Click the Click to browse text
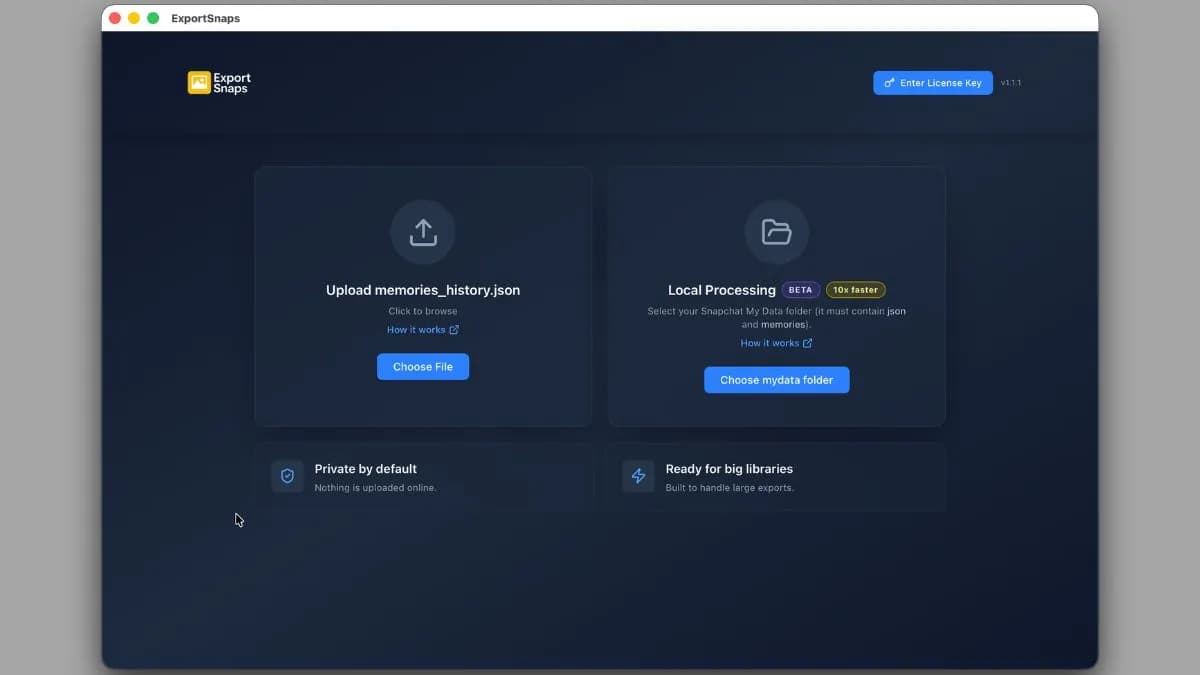 coord(423,311)
